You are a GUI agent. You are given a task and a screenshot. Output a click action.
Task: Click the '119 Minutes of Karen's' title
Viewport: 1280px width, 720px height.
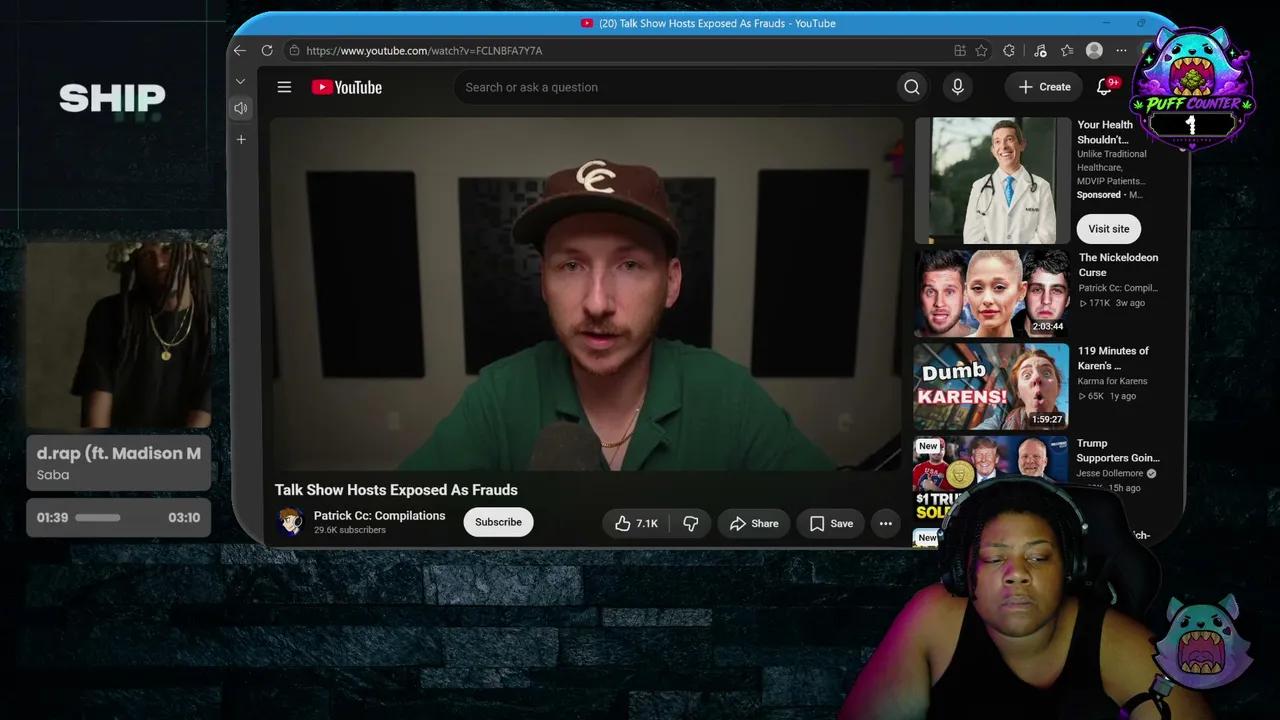click(1113, 358)
